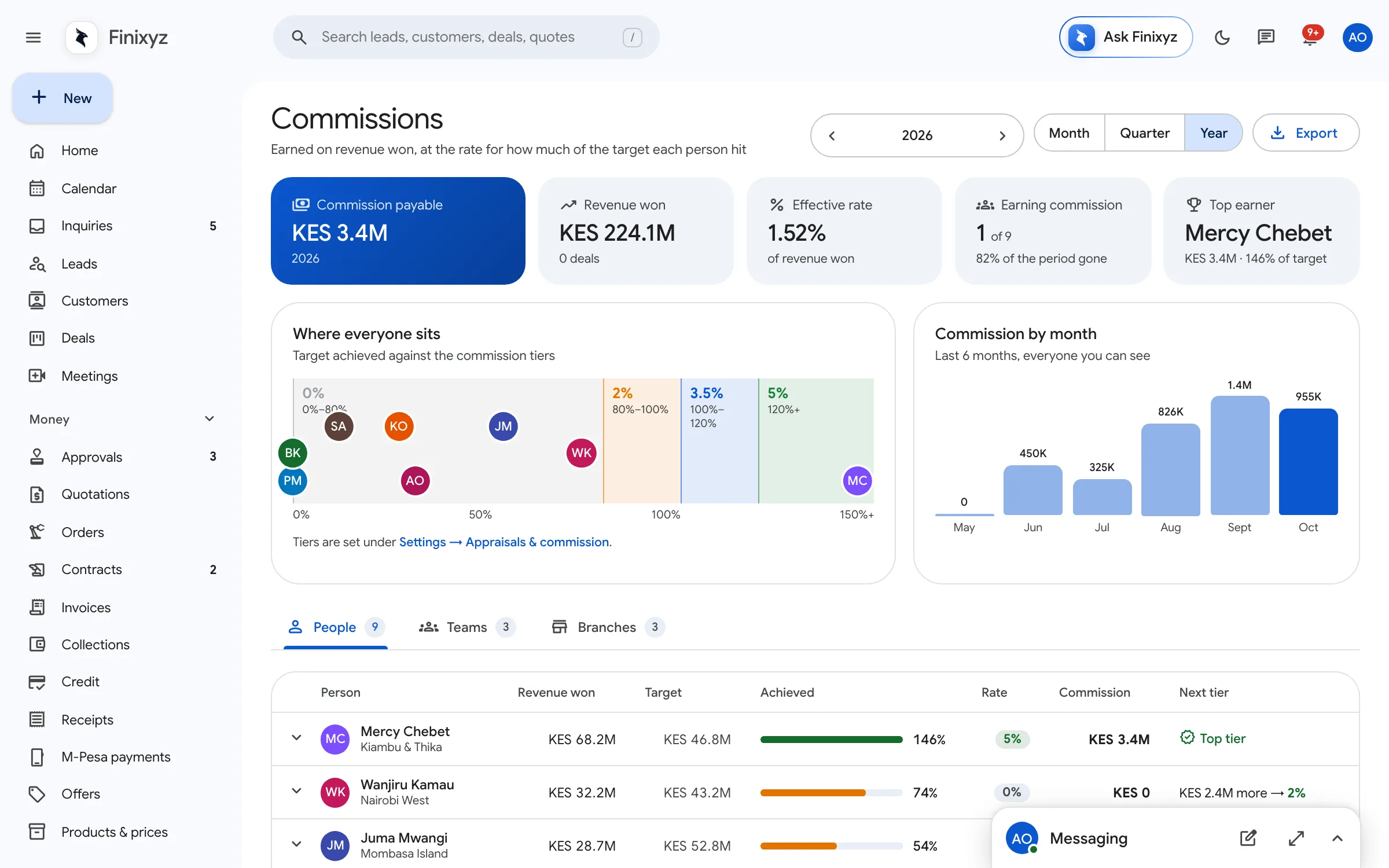Switch to the Branches tab
Image resolution: width=1389 pixels, height=868 pixels.
[608, 627]
